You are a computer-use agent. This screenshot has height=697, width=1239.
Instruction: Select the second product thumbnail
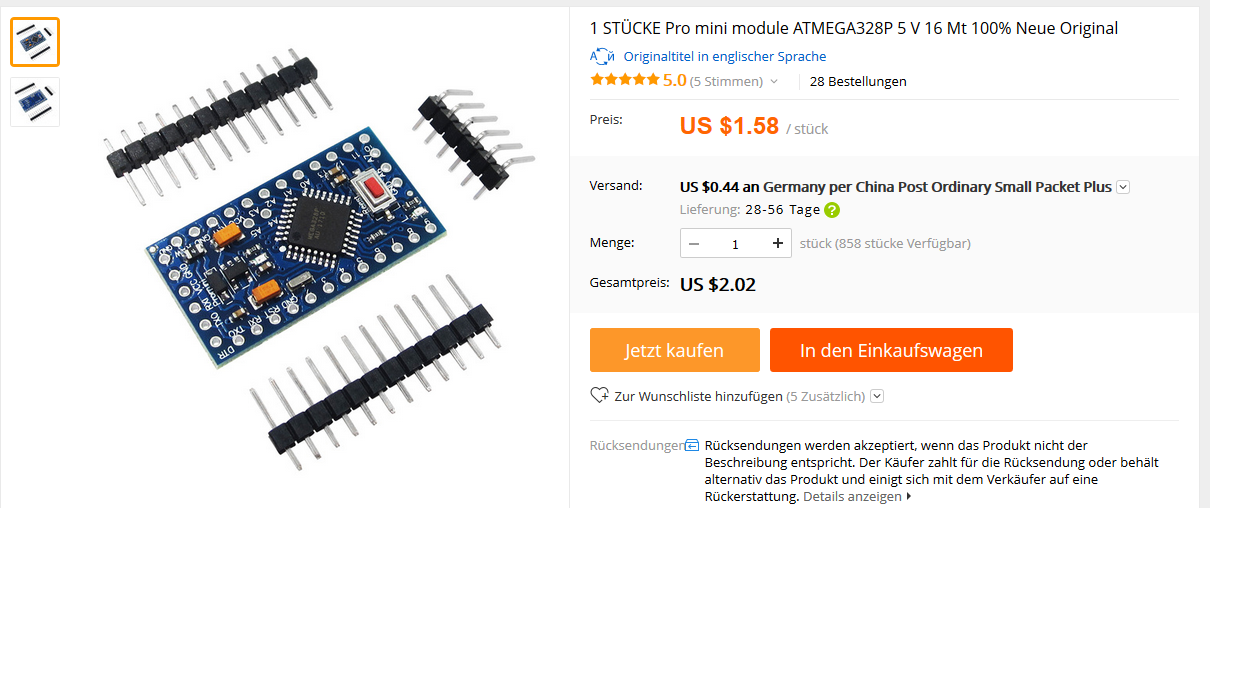point(35,102)
